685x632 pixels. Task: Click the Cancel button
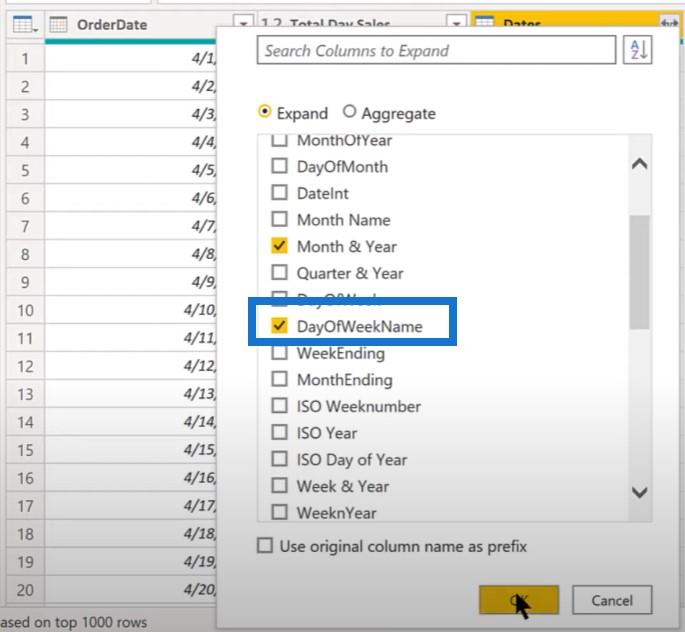click(612, 600)
